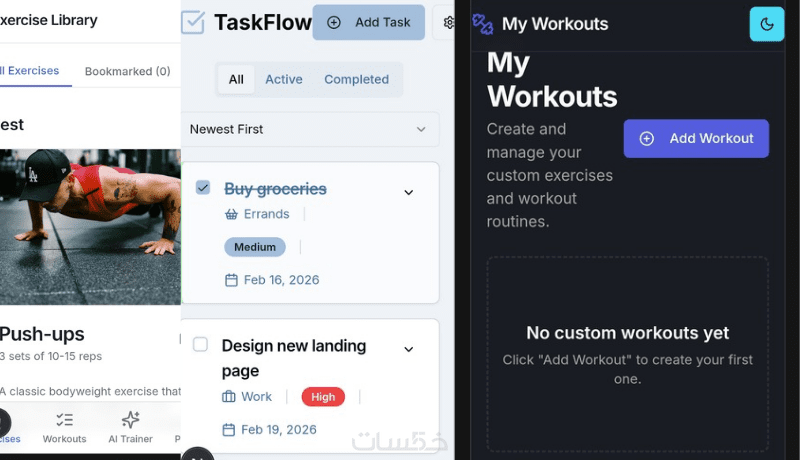Screen dimensions: 800x460
Task: Open TaskFlow settings gear icon
Action: 447,23
